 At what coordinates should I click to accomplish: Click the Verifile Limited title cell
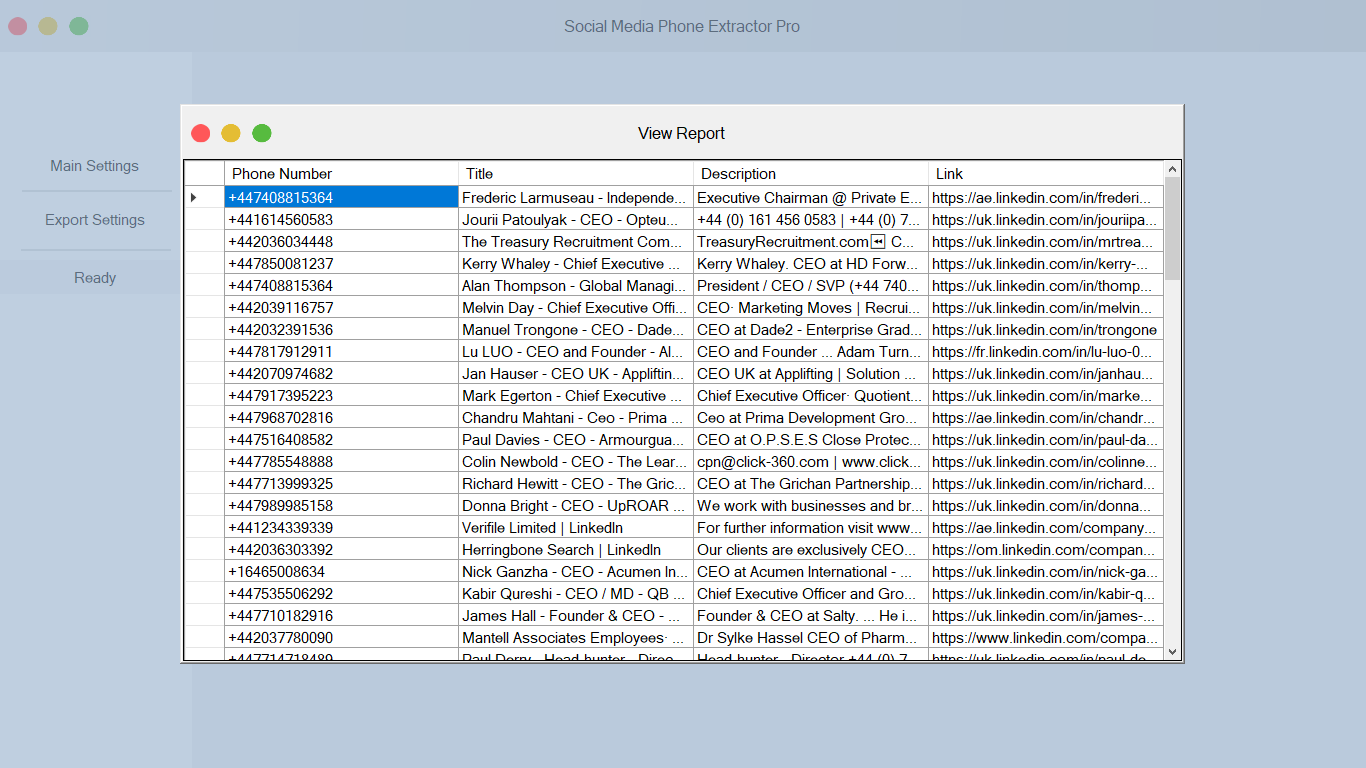click(576, 528)
